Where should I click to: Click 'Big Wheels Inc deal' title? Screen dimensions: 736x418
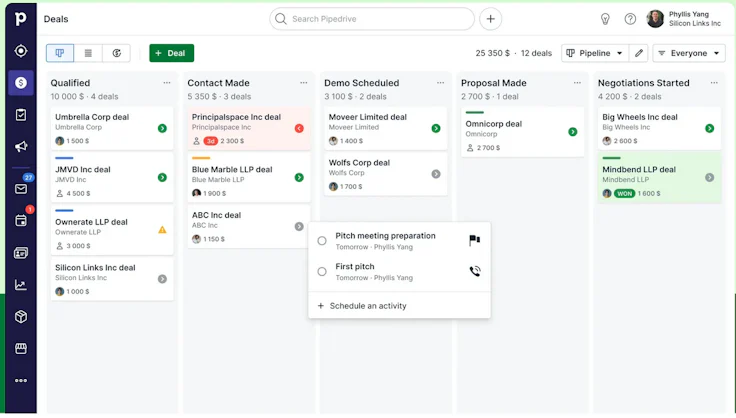pos(640,117)
